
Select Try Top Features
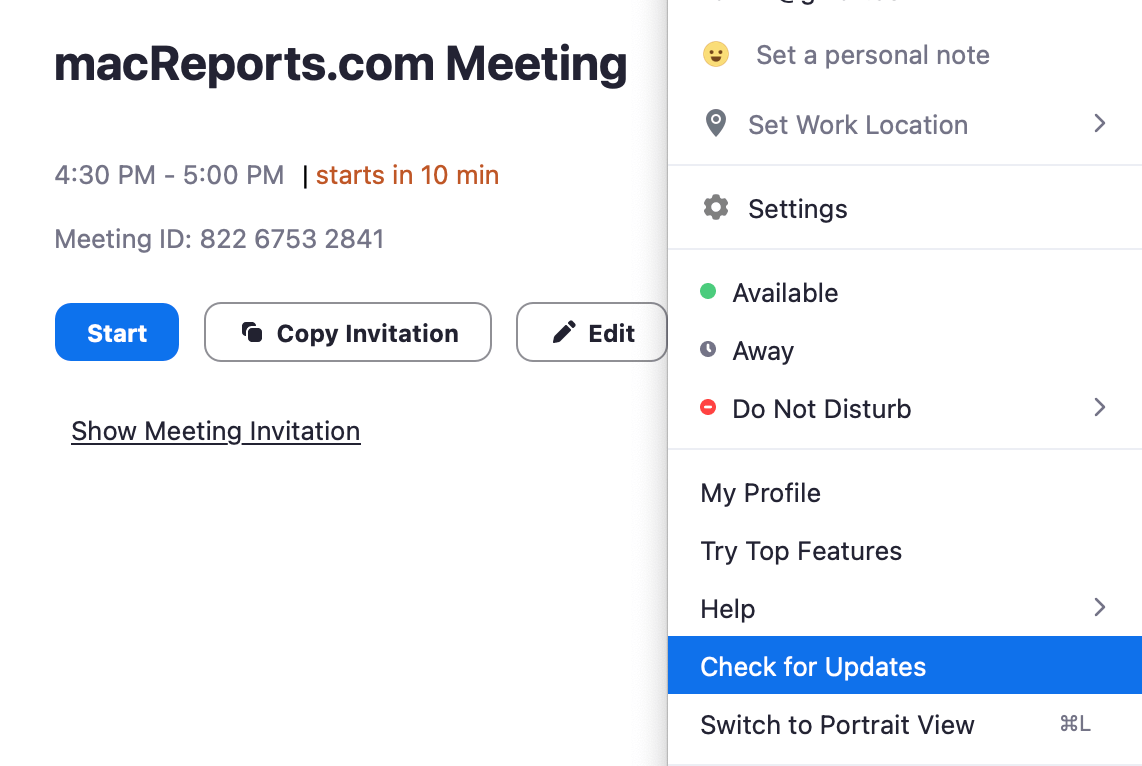point(905,550)
